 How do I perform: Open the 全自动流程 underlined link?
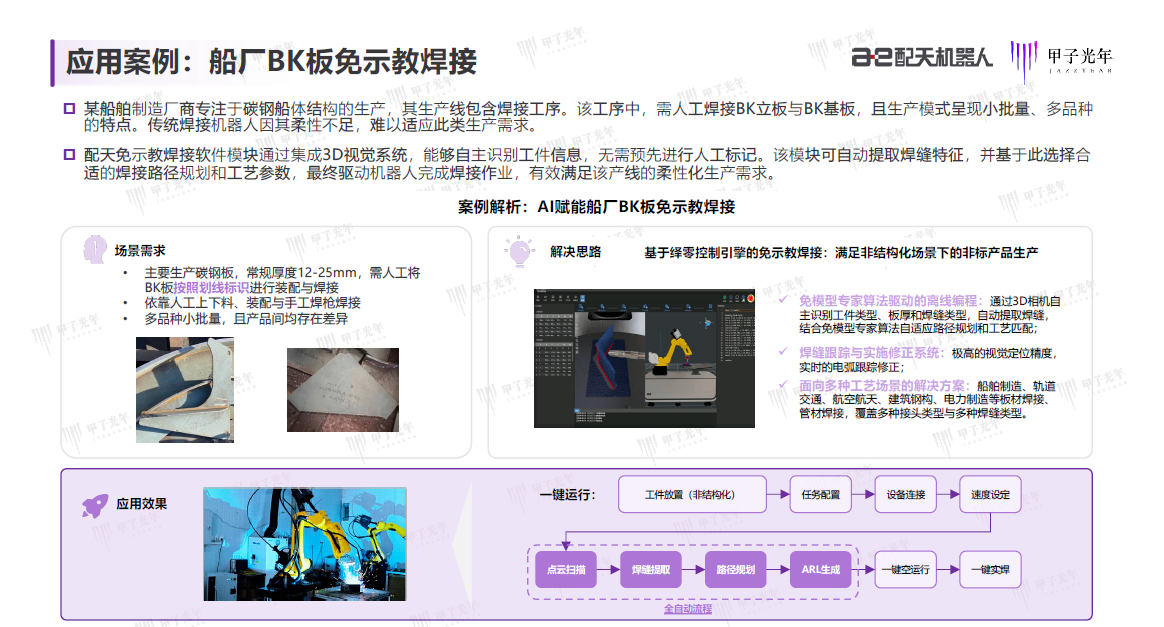(x=687, y=609)
